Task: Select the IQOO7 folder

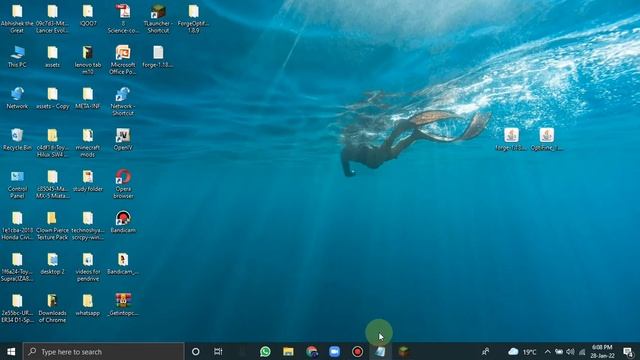Action: click(x=88, y=16)
